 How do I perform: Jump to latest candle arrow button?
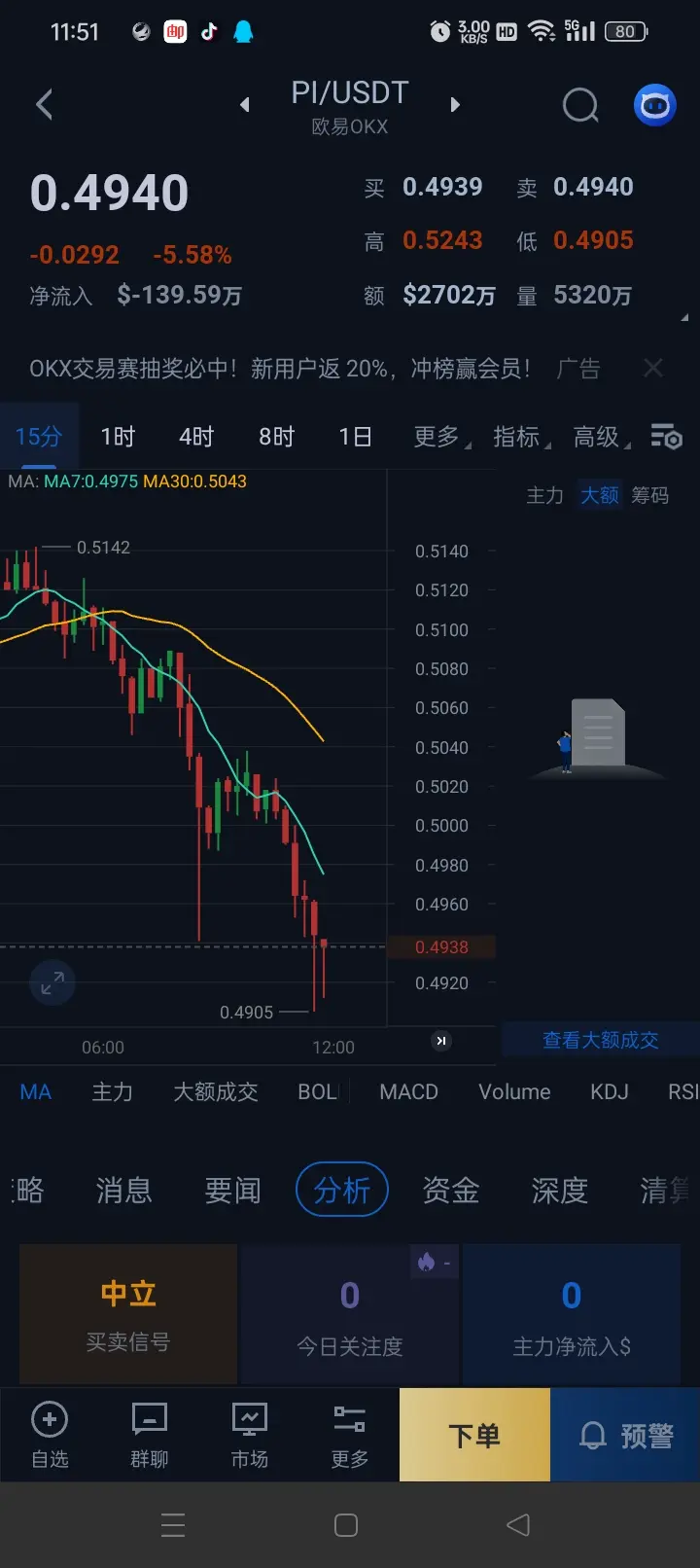(441, 1041)
